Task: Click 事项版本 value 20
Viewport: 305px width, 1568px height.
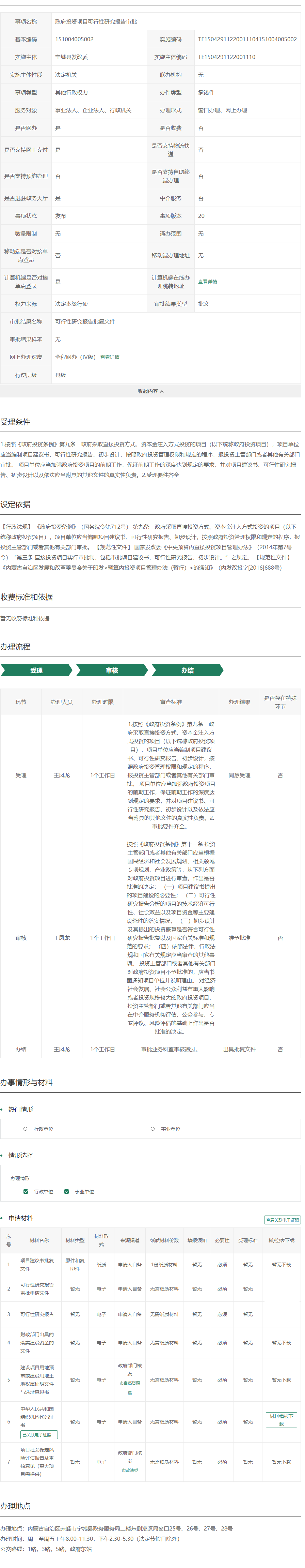Action: [x=201, y=216]
